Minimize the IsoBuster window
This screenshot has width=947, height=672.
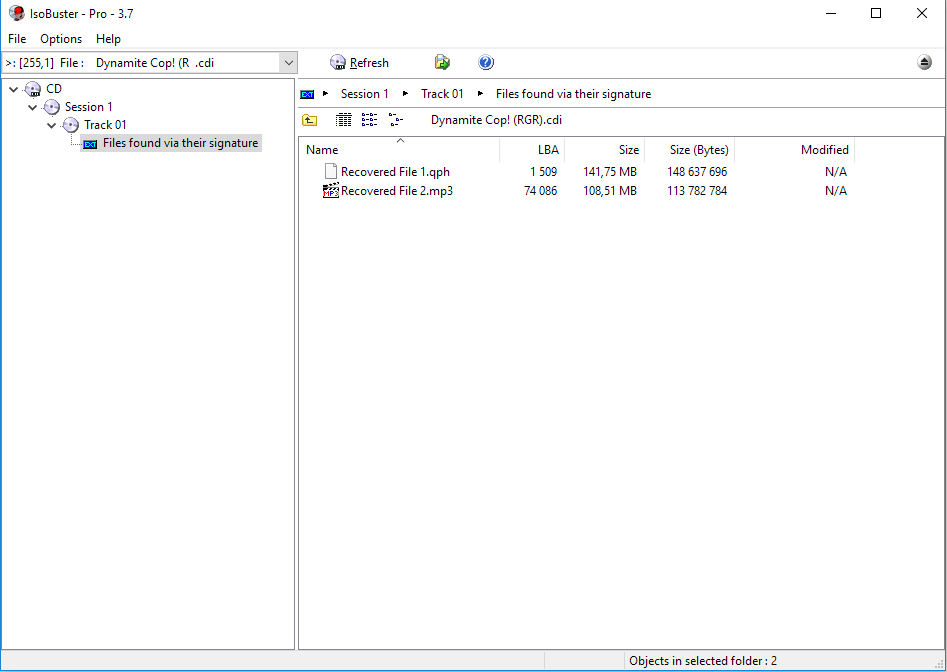coord(831,13)
